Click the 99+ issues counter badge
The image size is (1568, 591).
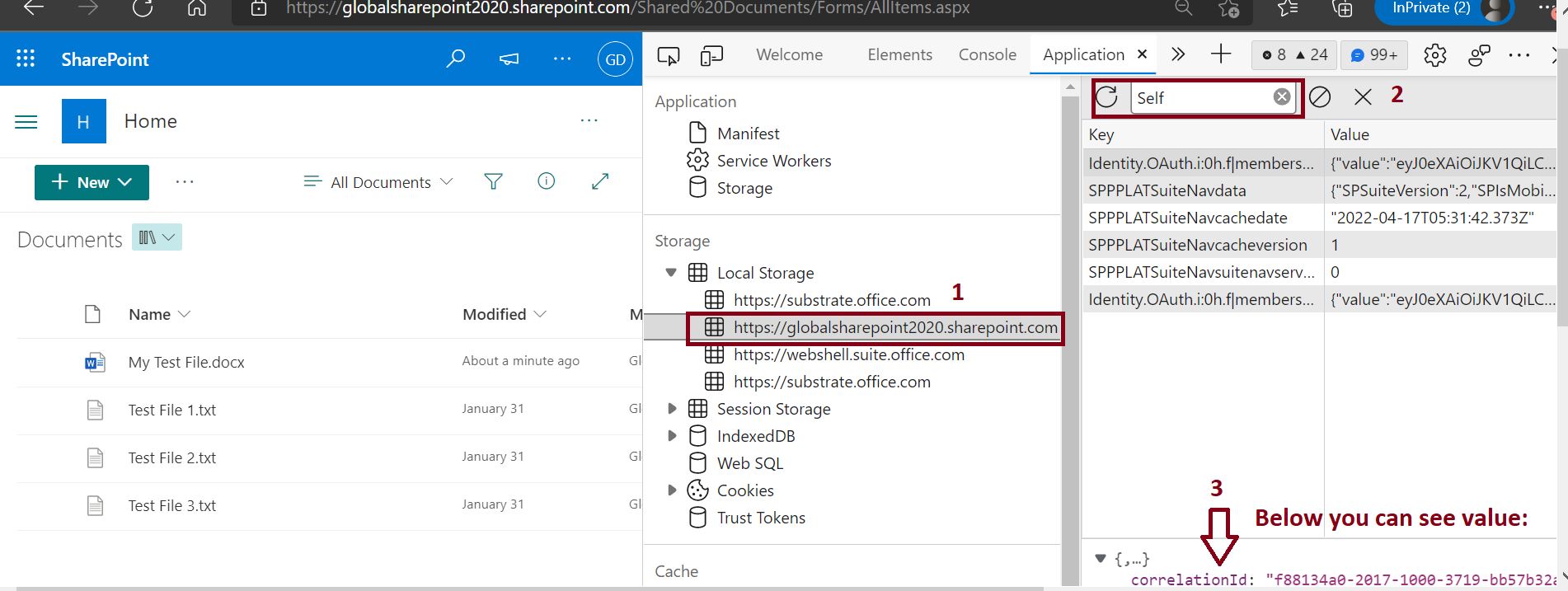(1373, 55)
